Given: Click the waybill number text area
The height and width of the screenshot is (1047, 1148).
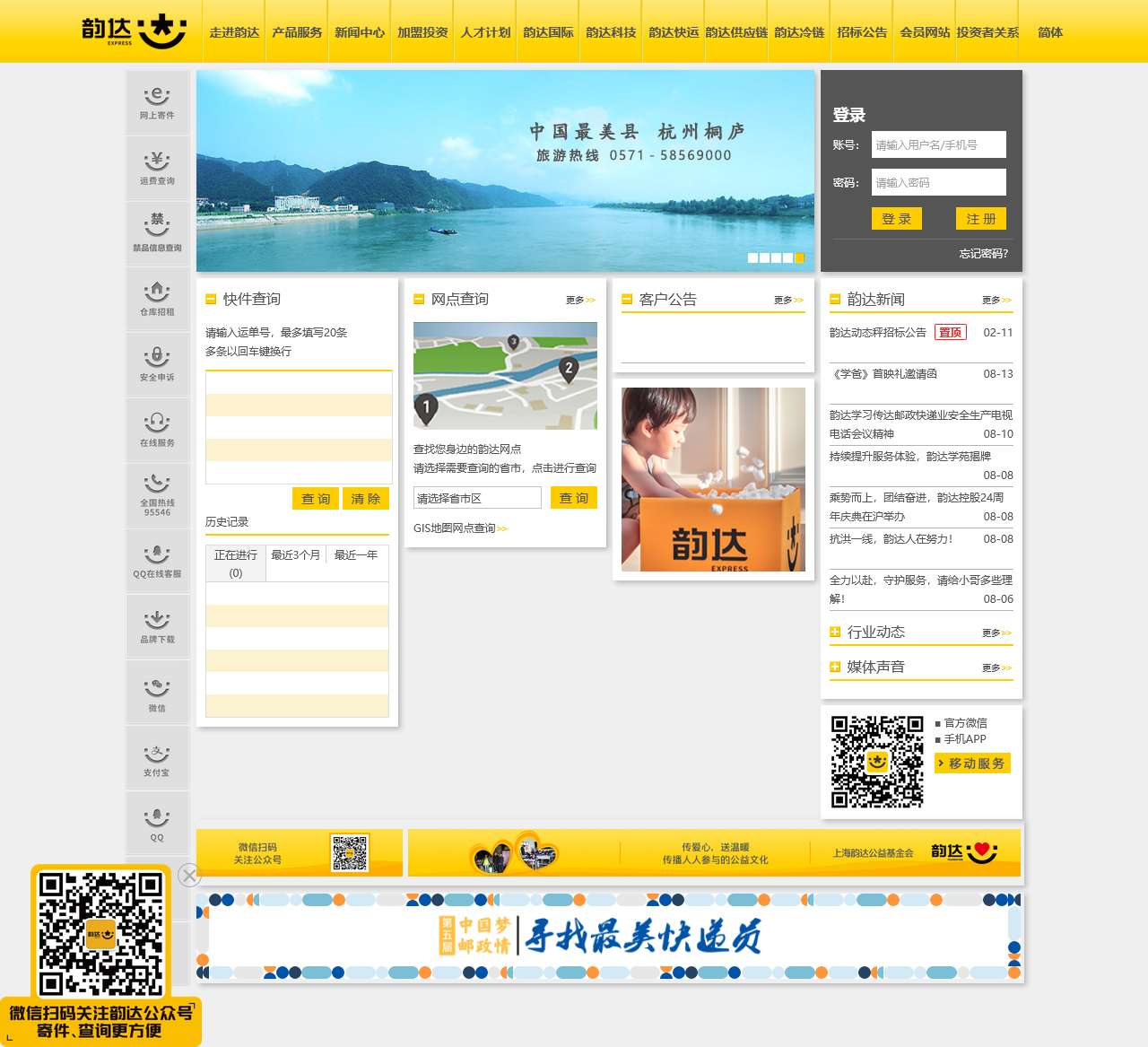Looking at the screenshot, I should click(299, 428).
